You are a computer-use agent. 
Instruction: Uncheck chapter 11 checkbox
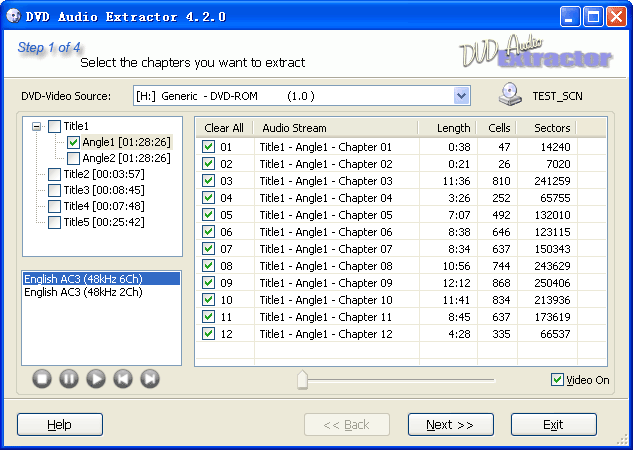coord(208,316)
